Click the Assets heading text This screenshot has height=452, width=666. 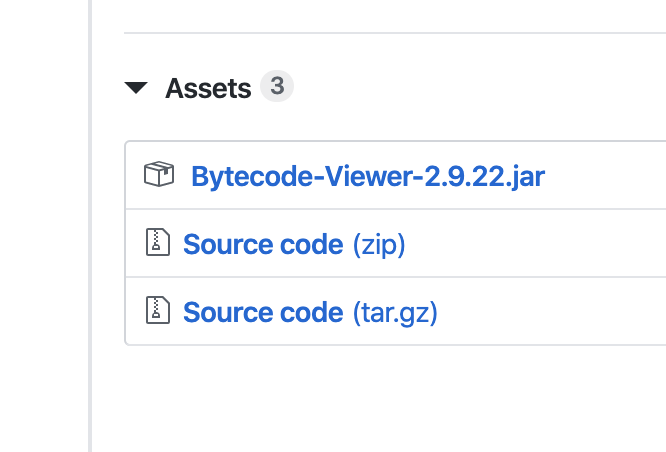(208, 88)
